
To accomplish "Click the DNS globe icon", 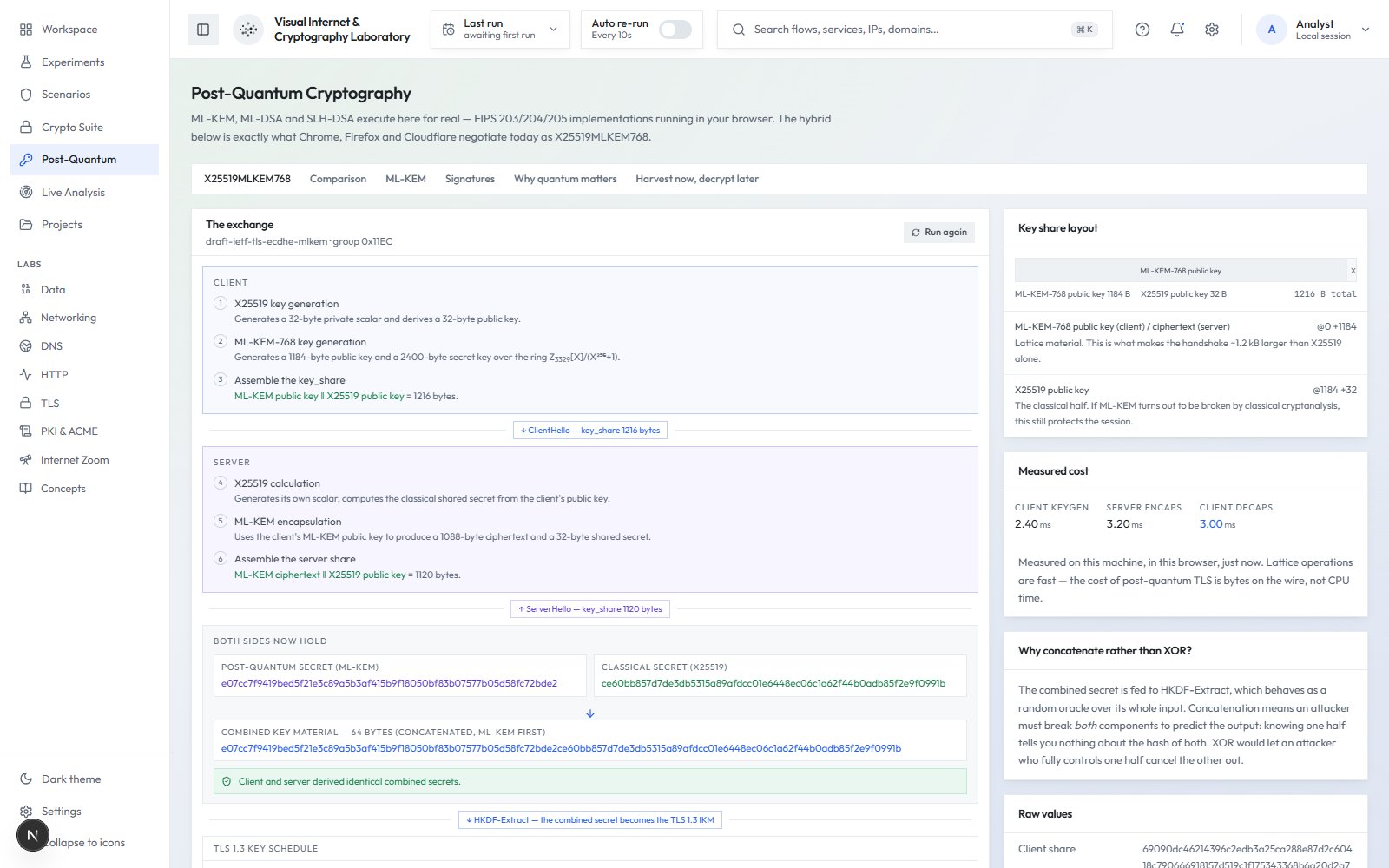I will tap(25, 346).
